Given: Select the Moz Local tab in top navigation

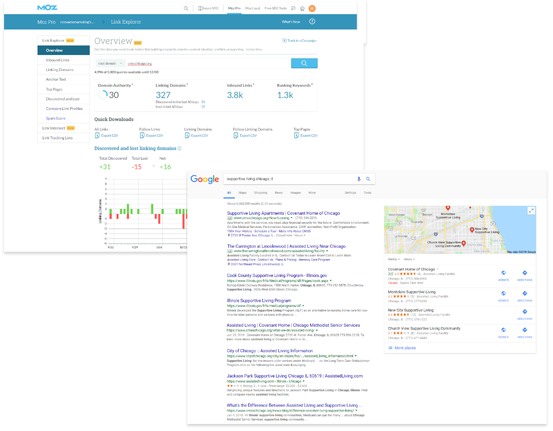Looking at the screenshot, I should point(253,8).
